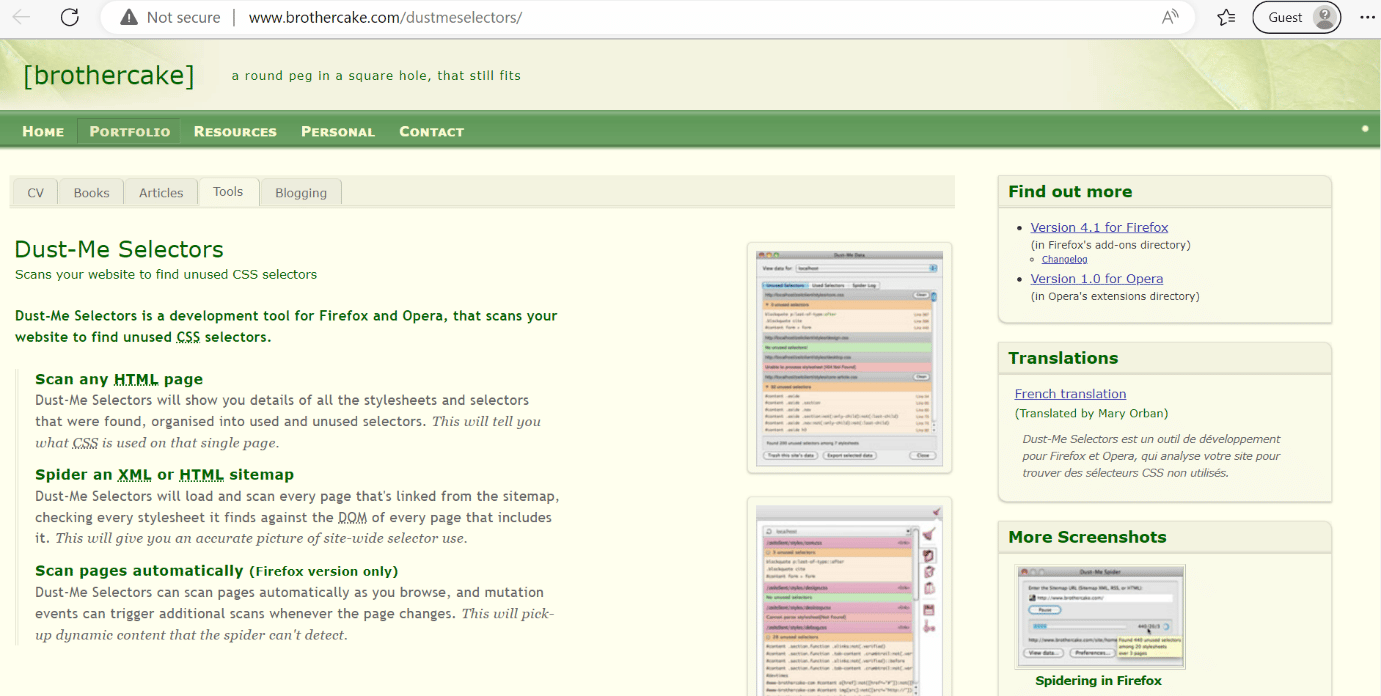1381x696 pixels.
Task: Click the [brothercake] site logo
Action: click(108, 75)
